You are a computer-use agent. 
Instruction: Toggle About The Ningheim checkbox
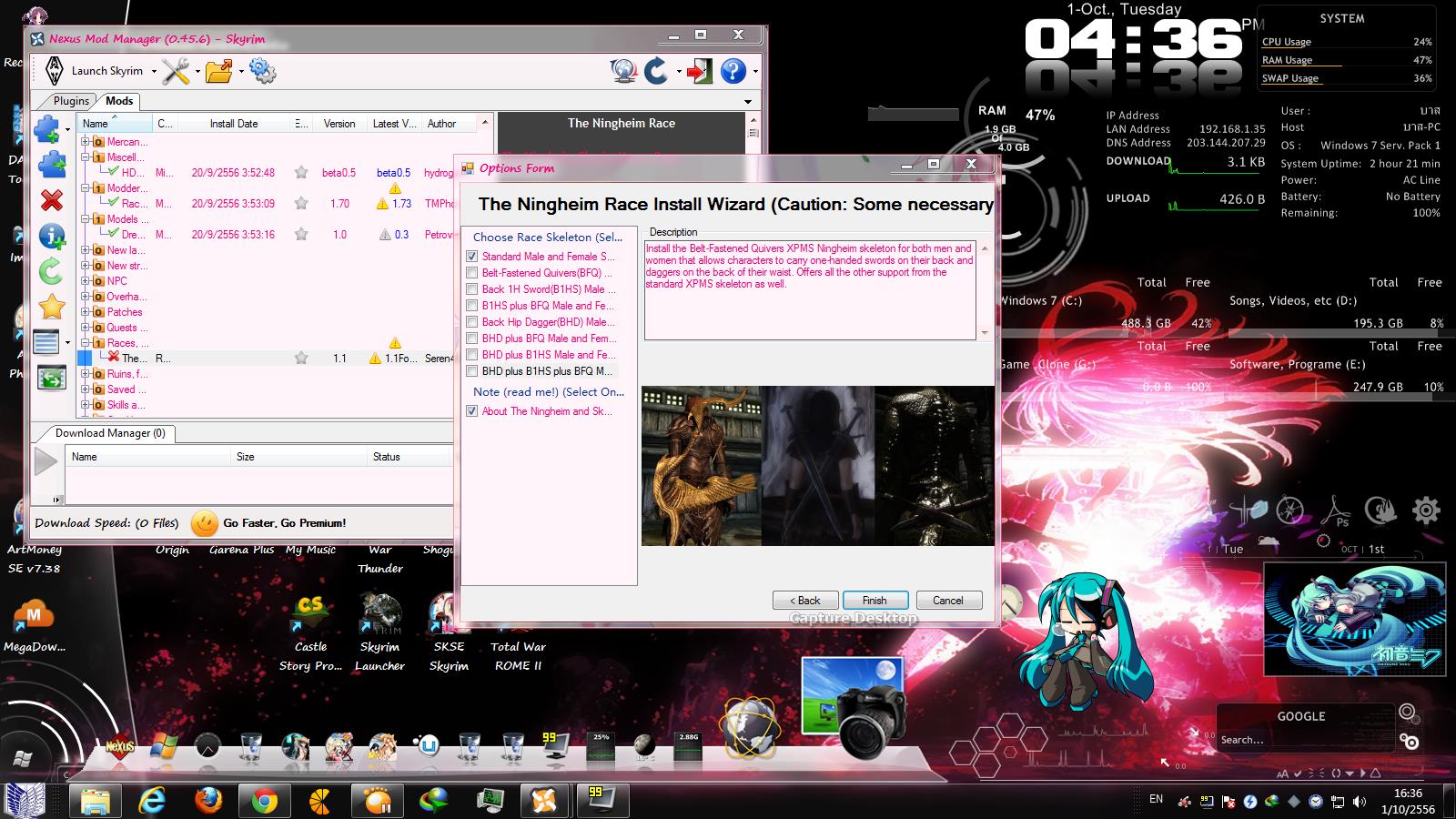click(x=471, y=411)
